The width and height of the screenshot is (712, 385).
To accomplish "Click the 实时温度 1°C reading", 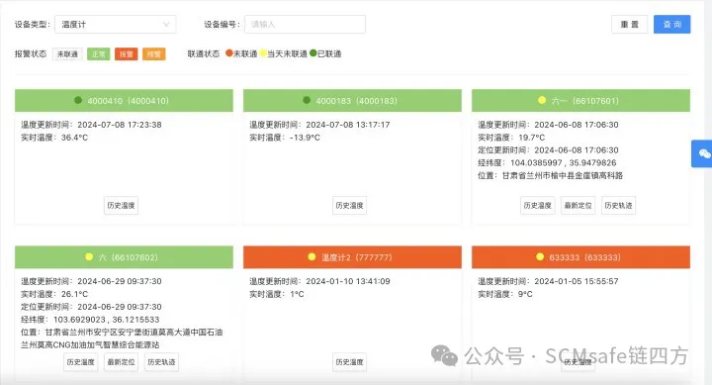I will [277, 294].
